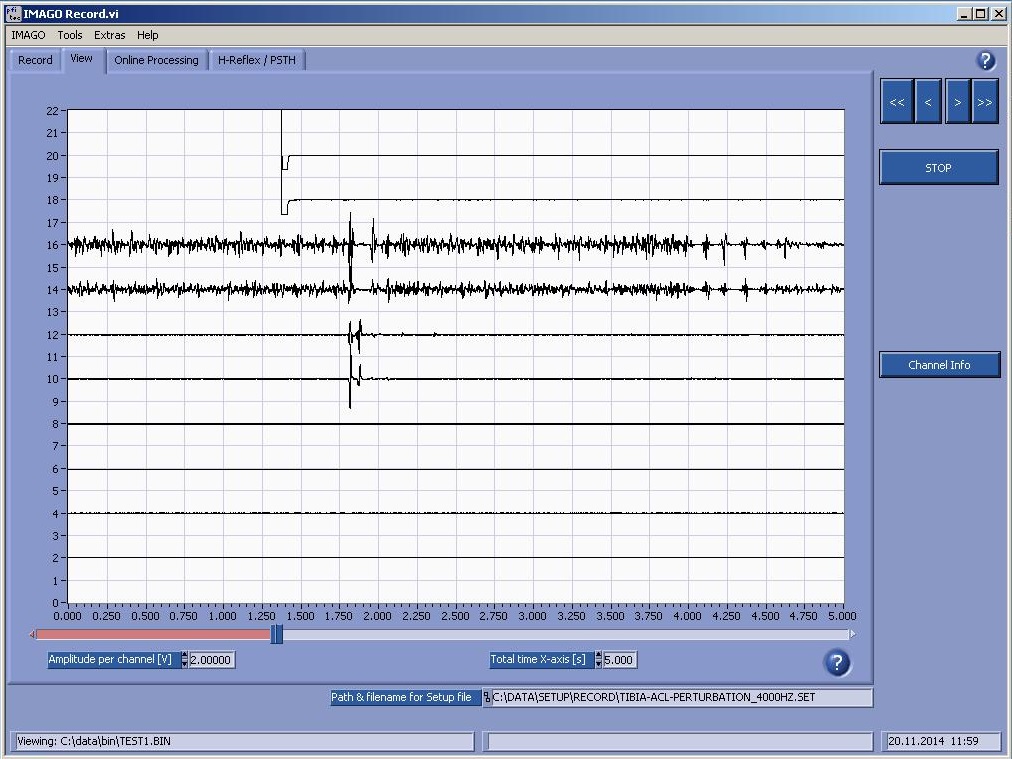Click the help question mark above the navigation buttons
1012x759 pixels.
[x=986, y=61]
